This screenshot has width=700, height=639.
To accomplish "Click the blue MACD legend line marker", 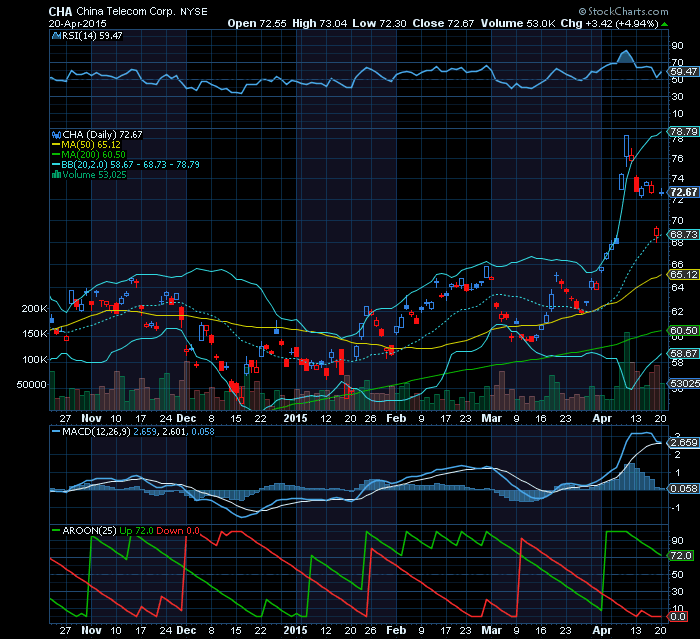I will [x=56, y=432].
